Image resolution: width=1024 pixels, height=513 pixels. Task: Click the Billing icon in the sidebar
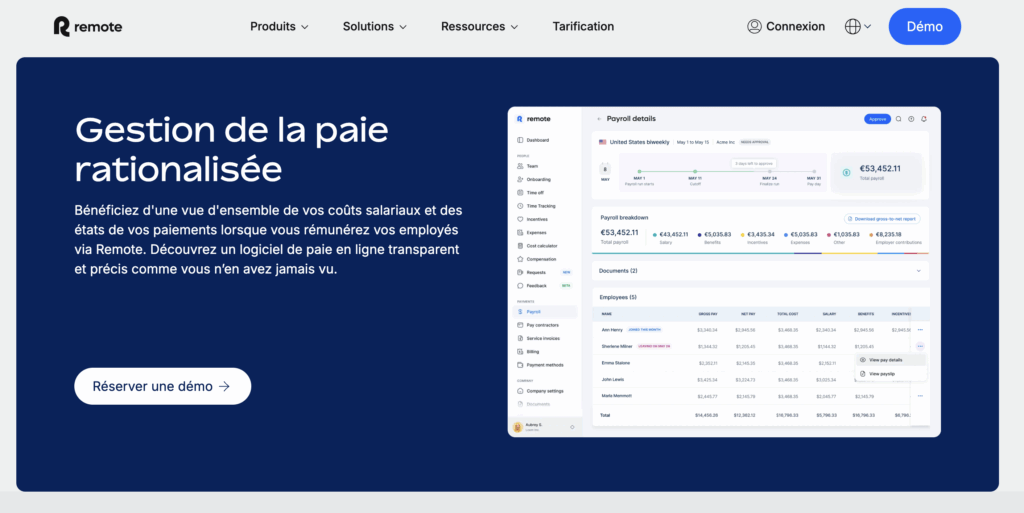pyautogui.click(x=520, y=352)
